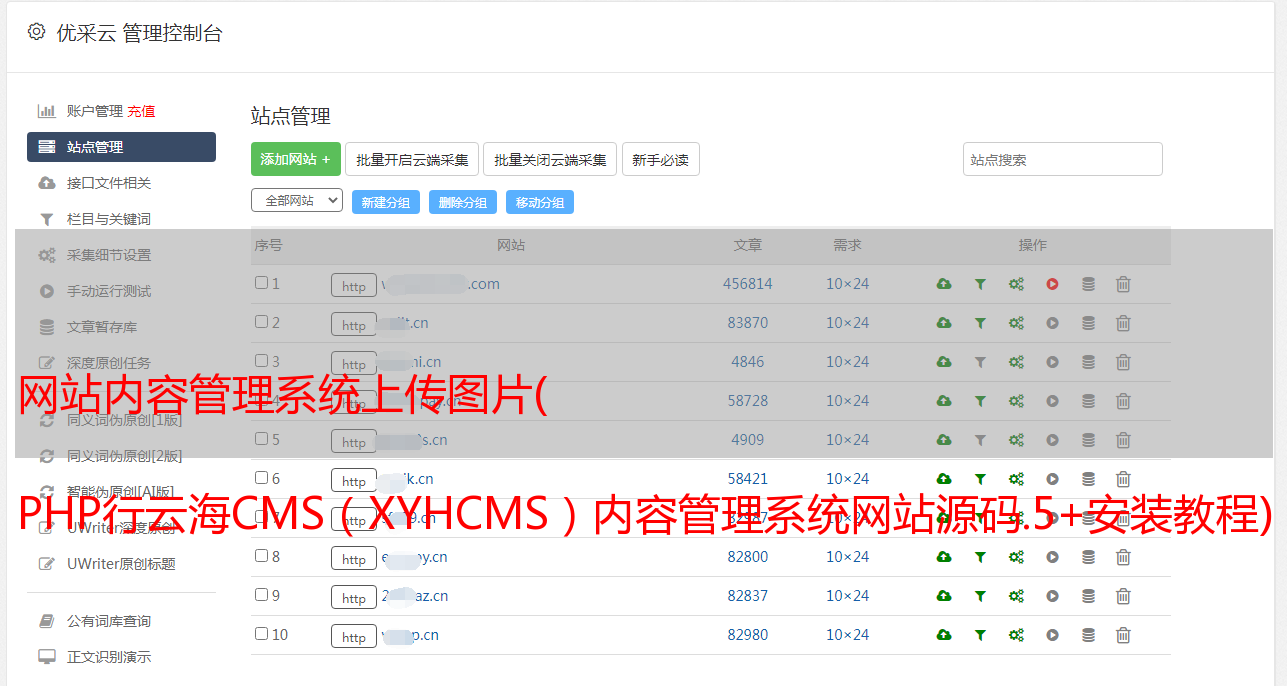Click the article count 456814
1287x686 pixels.
point(748,284)
